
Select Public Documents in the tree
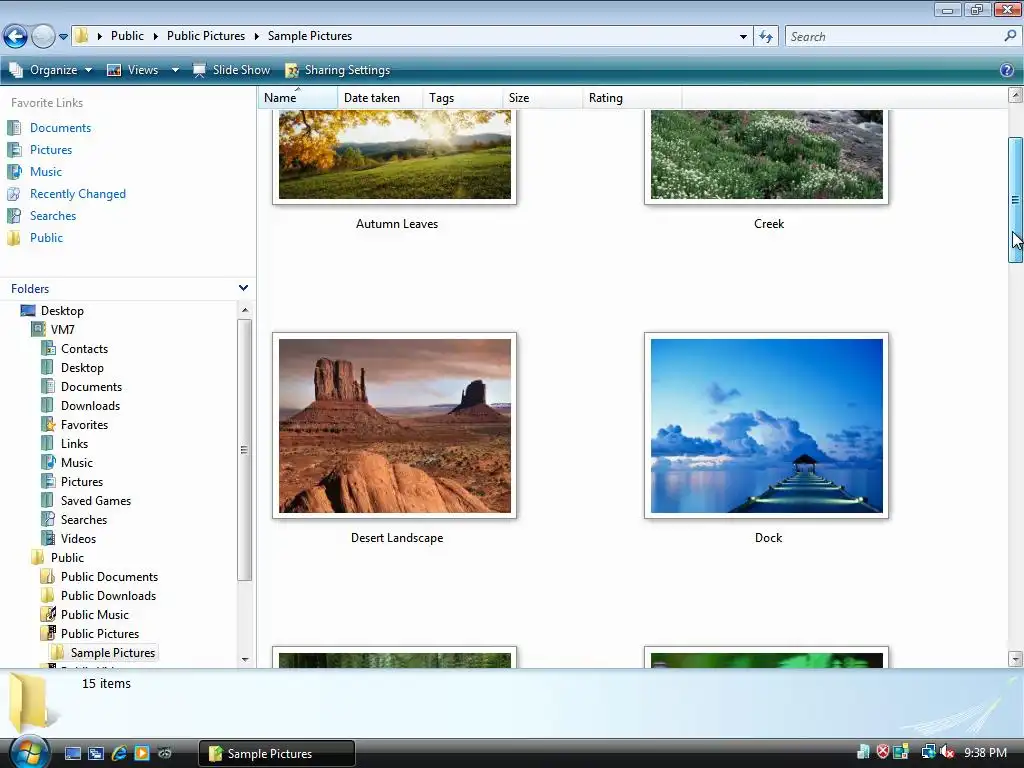[109, 577]
